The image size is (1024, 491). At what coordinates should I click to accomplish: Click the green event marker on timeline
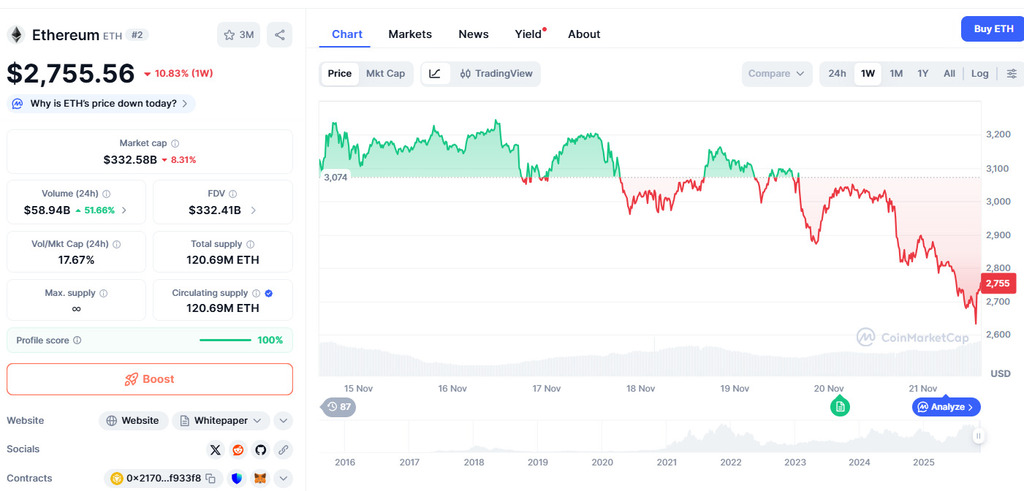point(840,406)
